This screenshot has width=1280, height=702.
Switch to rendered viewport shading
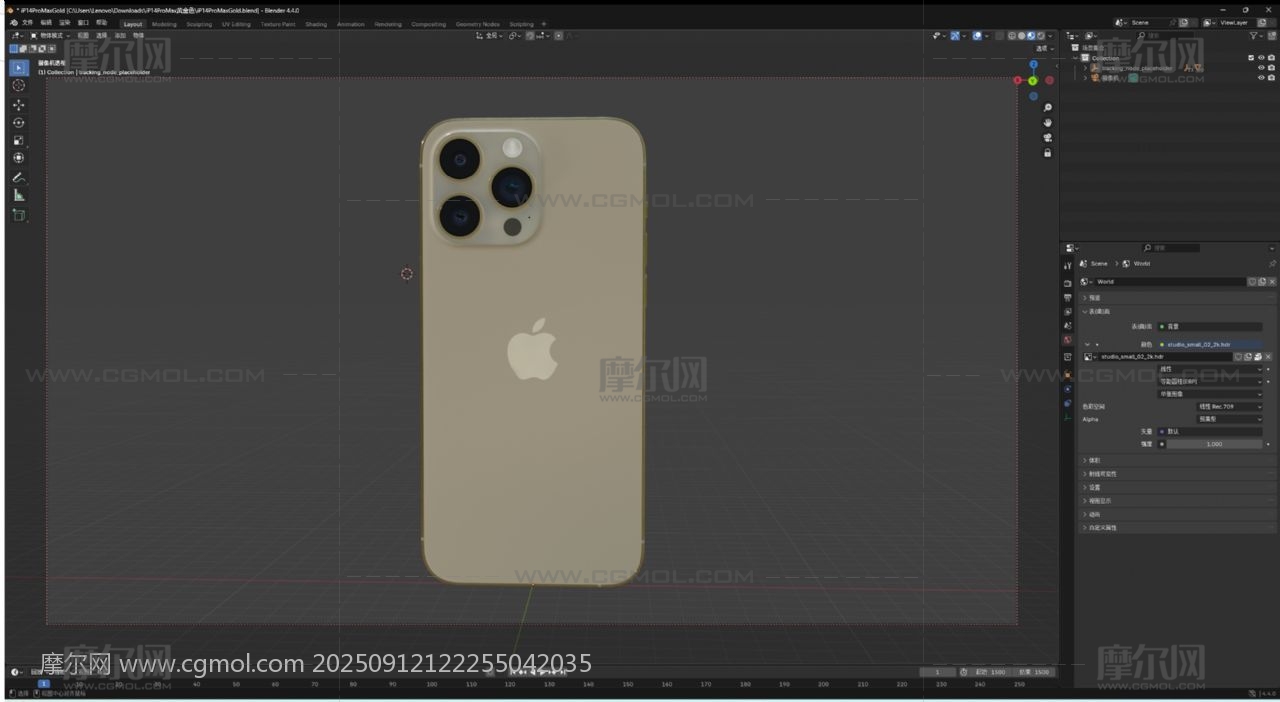pyautogui.click(x=1041, y=36)
